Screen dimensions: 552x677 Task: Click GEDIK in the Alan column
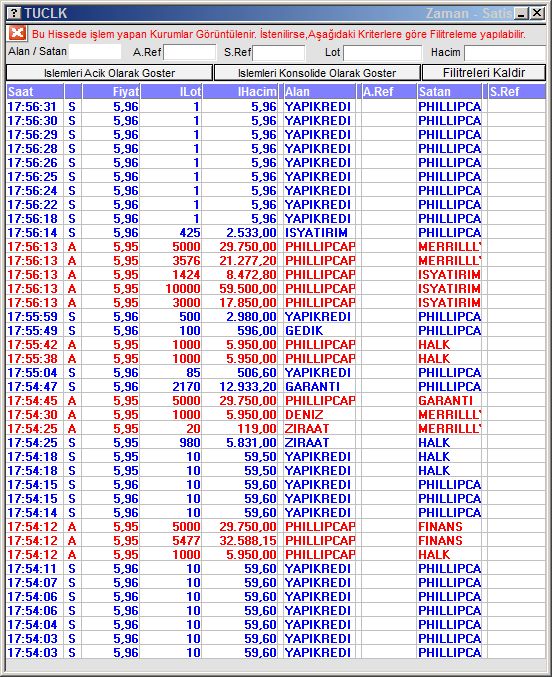[x=304, y=331]
